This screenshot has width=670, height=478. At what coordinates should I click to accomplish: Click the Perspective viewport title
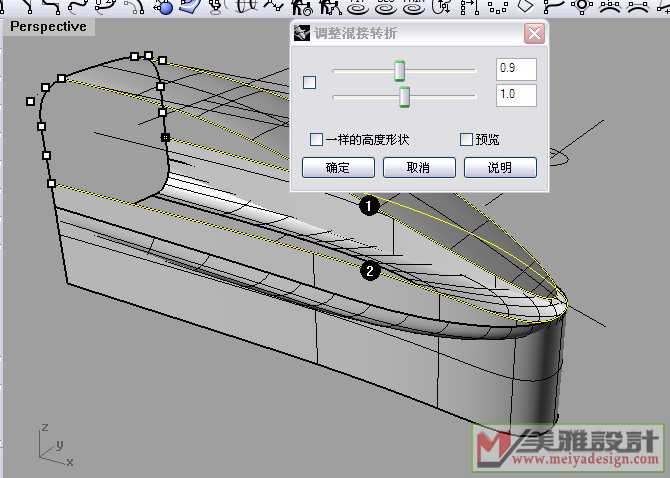pos(48,26)
